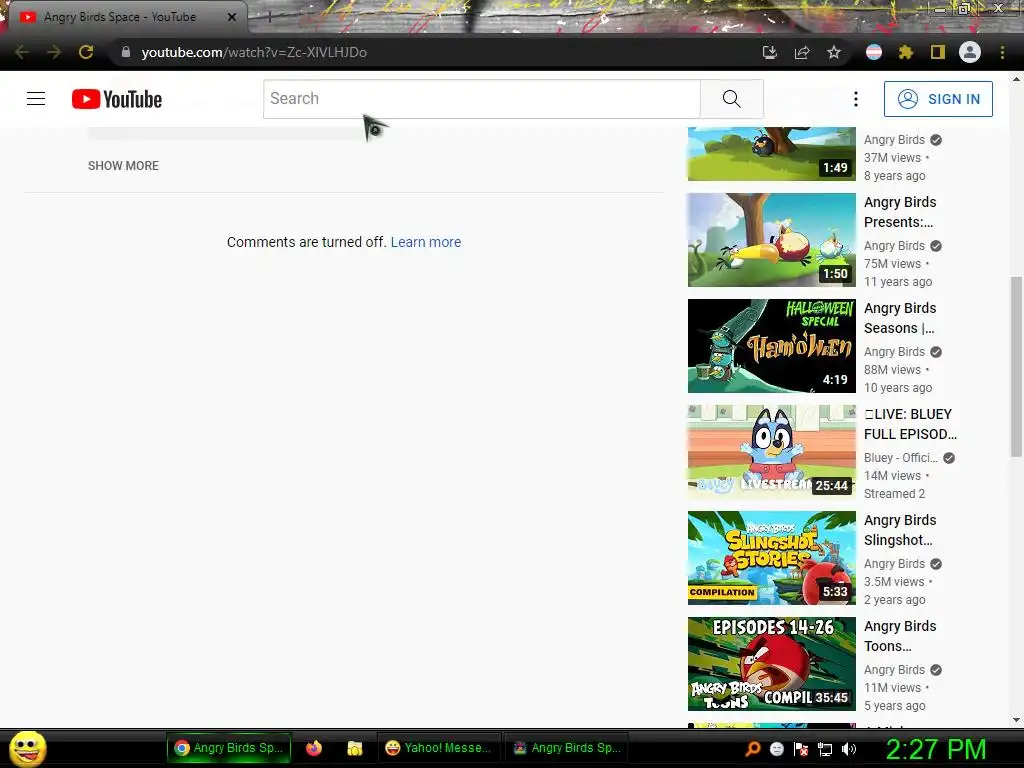Switch to Yahoo! Messenger taskbar item
This screenshot has height=768, width=1024.
click(x=439, y=748)
